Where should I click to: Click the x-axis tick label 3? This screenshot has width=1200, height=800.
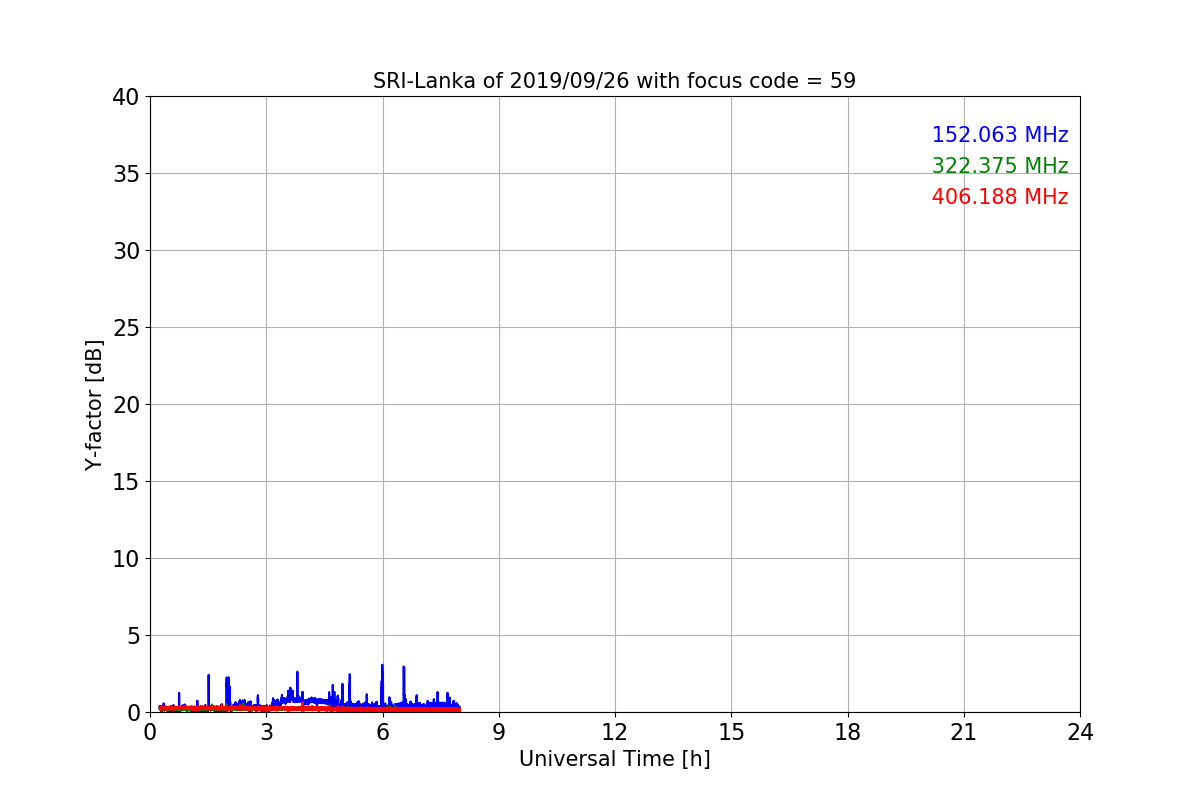tap(266, 732)
